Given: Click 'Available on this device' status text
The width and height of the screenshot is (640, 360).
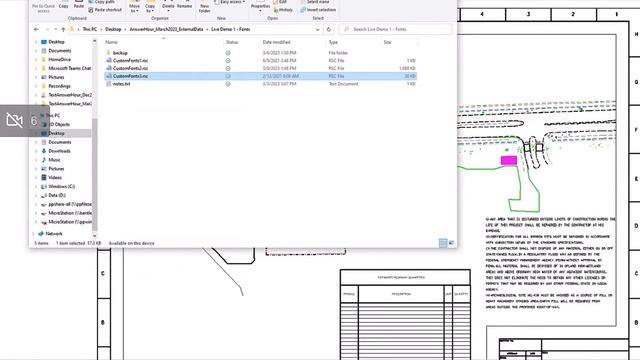Looking at the screenshot, I should [131, 243].
